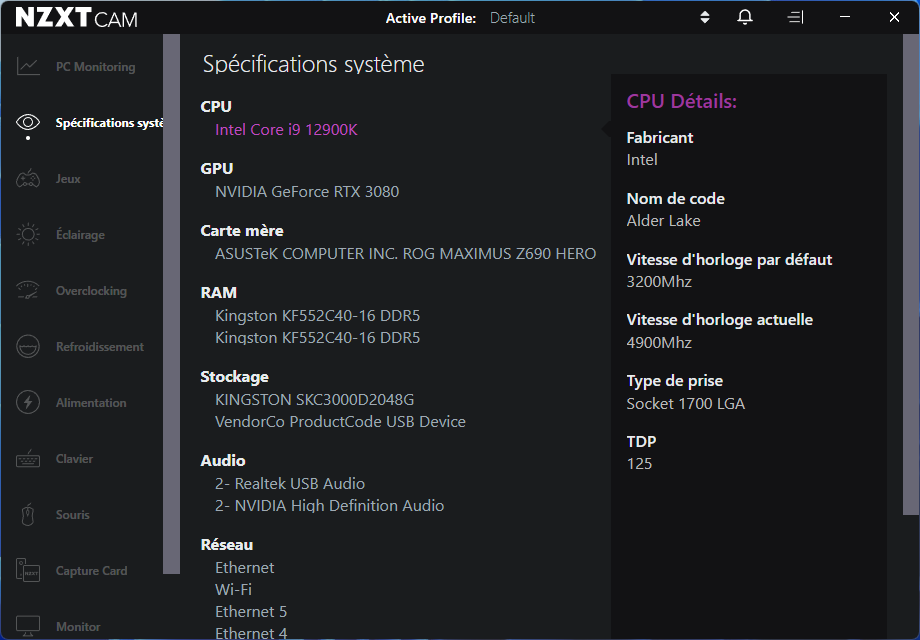920x640 pixels.
Task: Click the Alder Lake code name value
Action: click(x=664, y=221)
